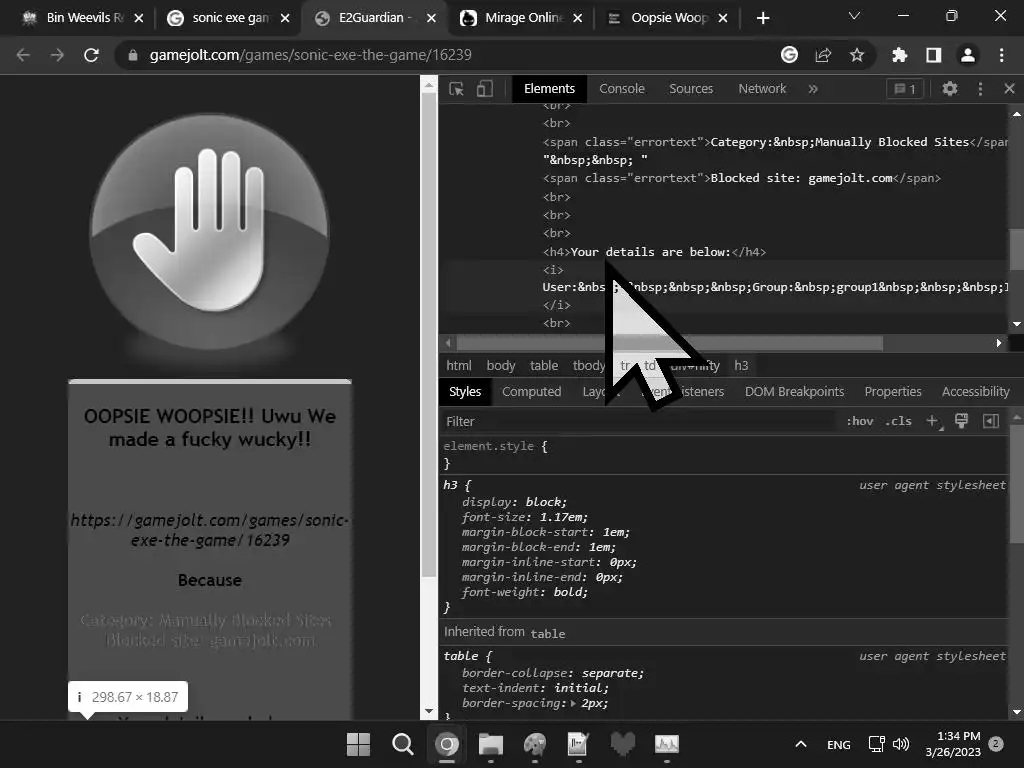Open Windows taskbar search
Image resolution: width=1024 pixels, height=768 pixels.
coord(402,744)
